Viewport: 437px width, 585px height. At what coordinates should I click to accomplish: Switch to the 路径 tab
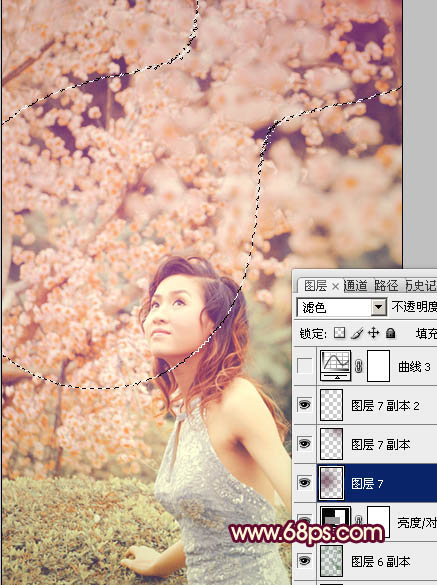click(386, 286)
